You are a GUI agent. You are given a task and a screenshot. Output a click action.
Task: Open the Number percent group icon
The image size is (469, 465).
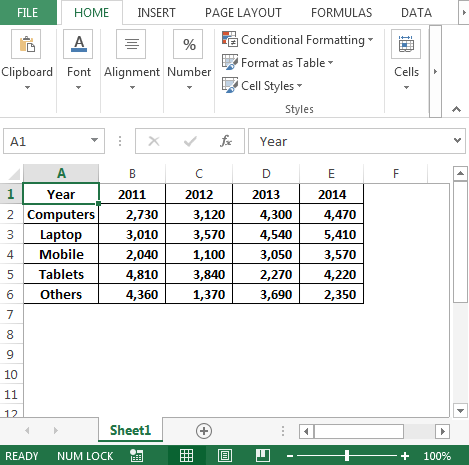[188, 44]
